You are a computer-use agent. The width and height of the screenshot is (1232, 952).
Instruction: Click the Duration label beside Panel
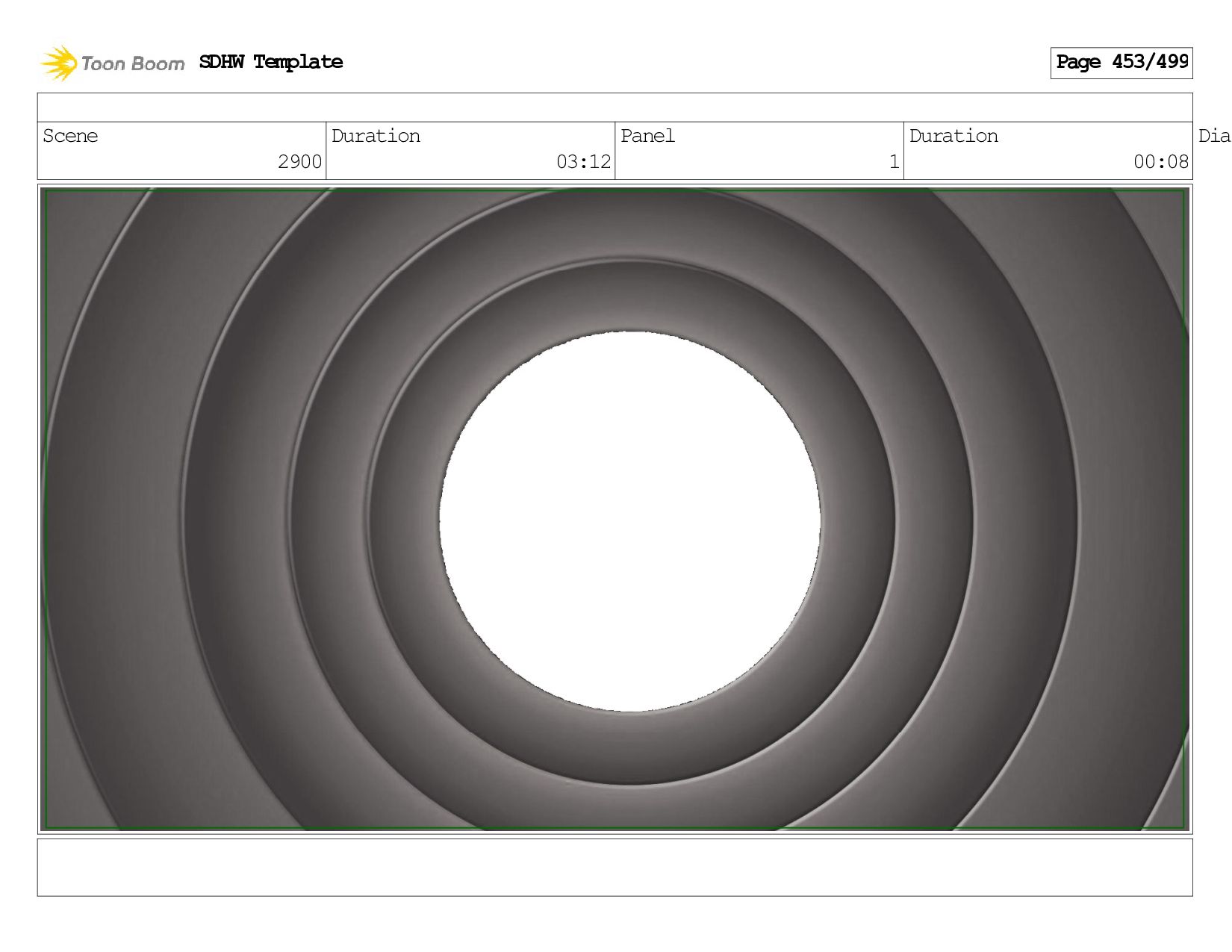click(953, 136)
